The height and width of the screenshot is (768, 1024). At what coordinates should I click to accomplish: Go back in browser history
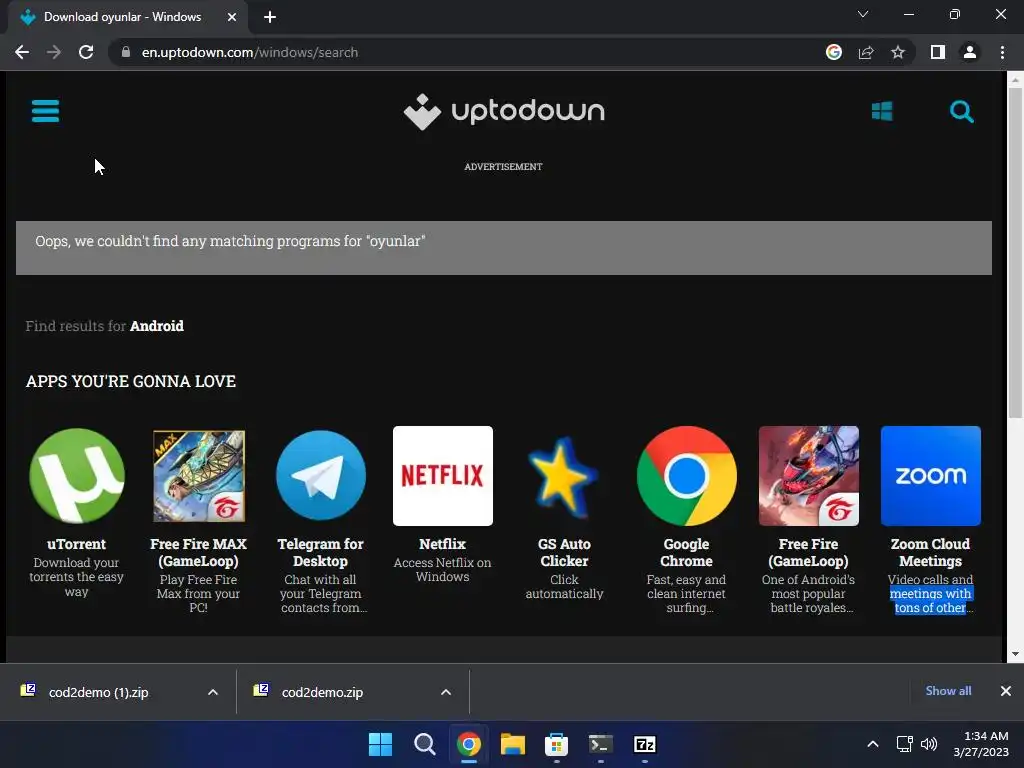[x=22, y=52]
